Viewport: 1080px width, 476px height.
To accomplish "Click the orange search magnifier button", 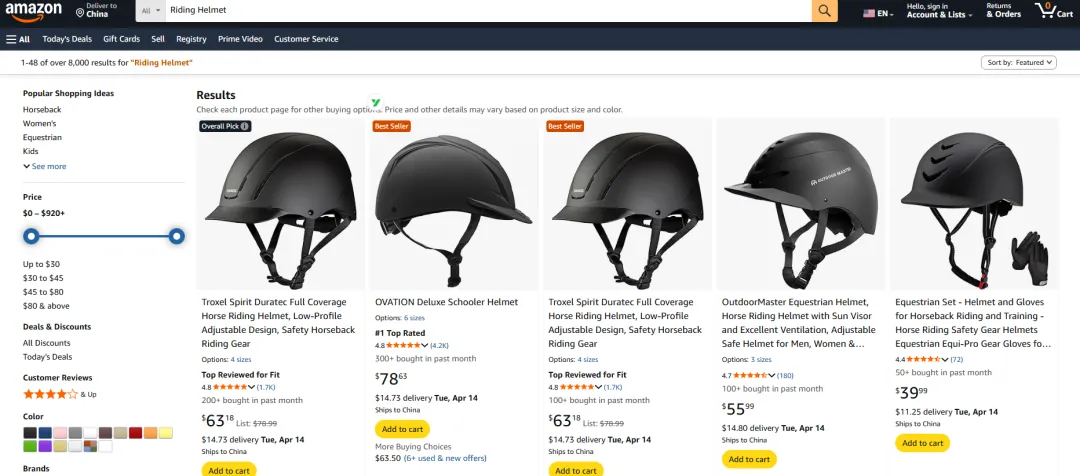I will [824, 10].
